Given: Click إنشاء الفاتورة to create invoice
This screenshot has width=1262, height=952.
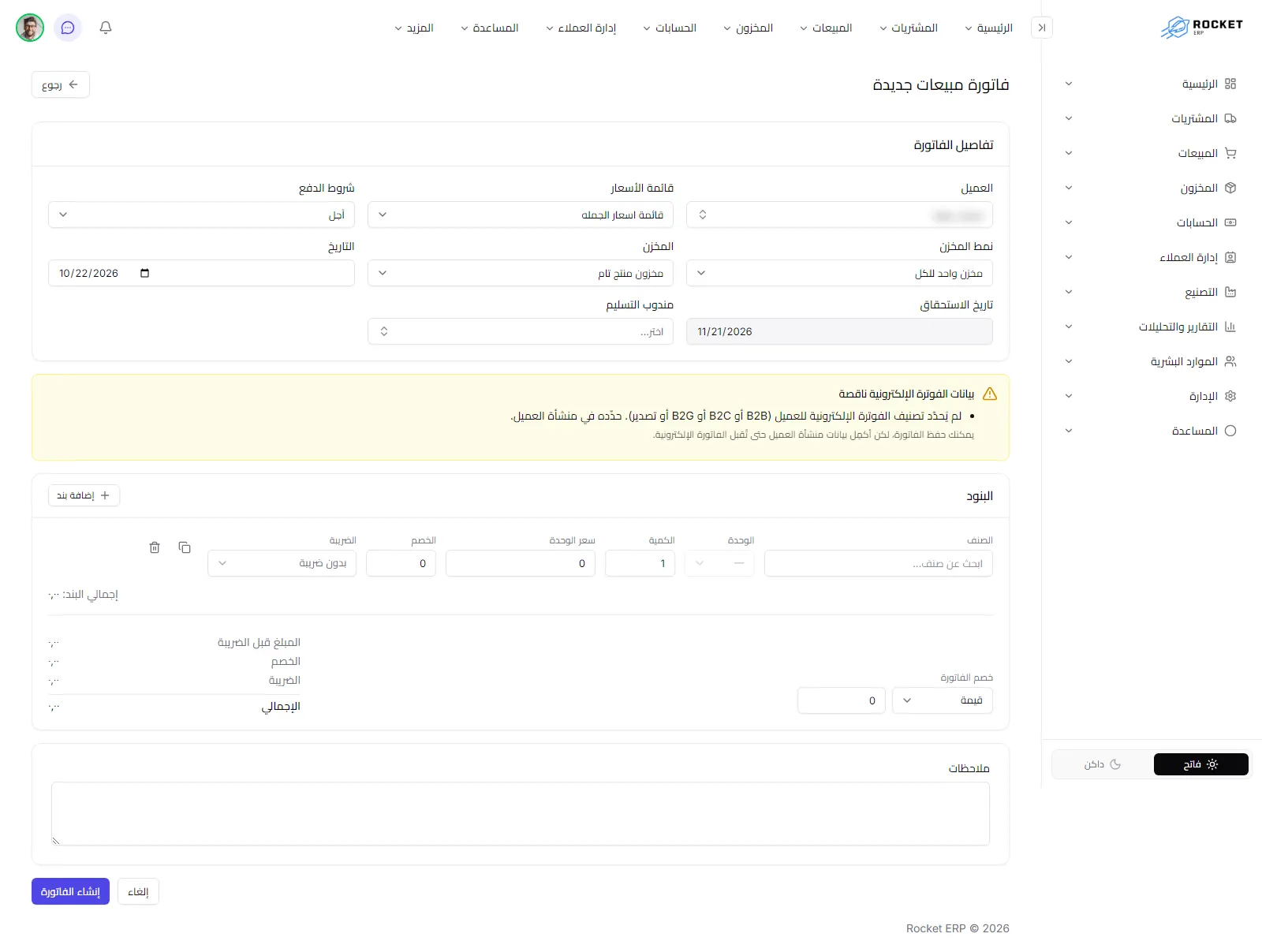Looking at the screenshot, I should pyautogui.click(x=70, y=891).
